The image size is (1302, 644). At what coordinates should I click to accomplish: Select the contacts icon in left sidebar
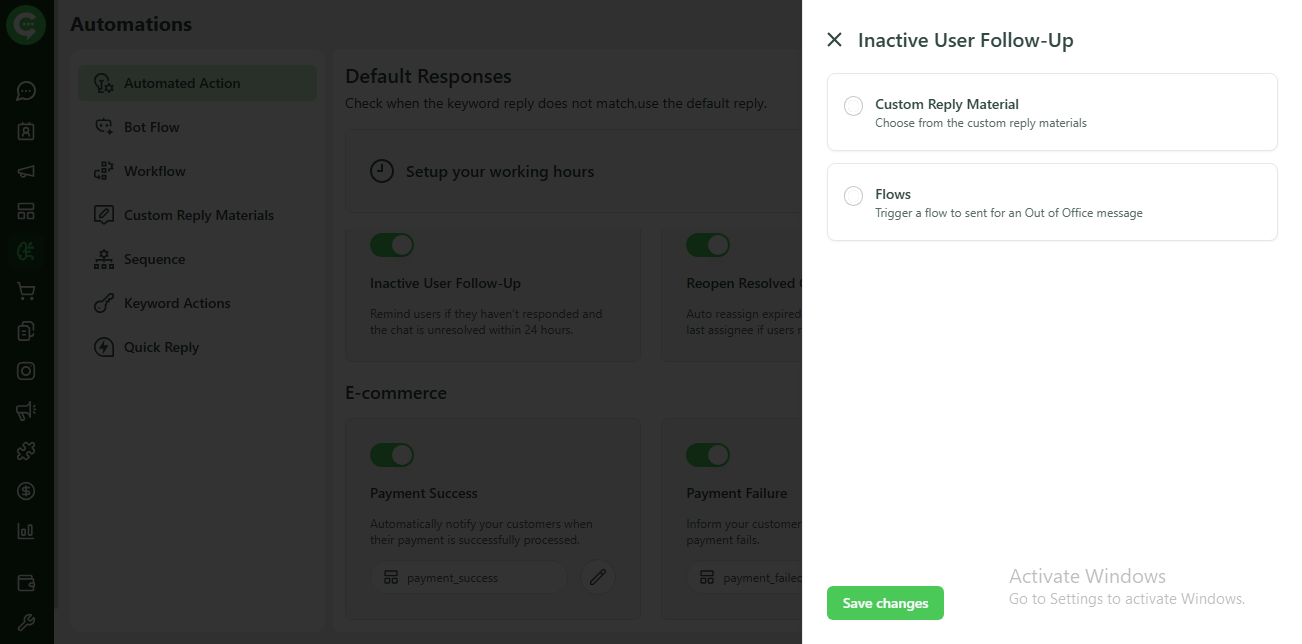[x=26, y=131]
